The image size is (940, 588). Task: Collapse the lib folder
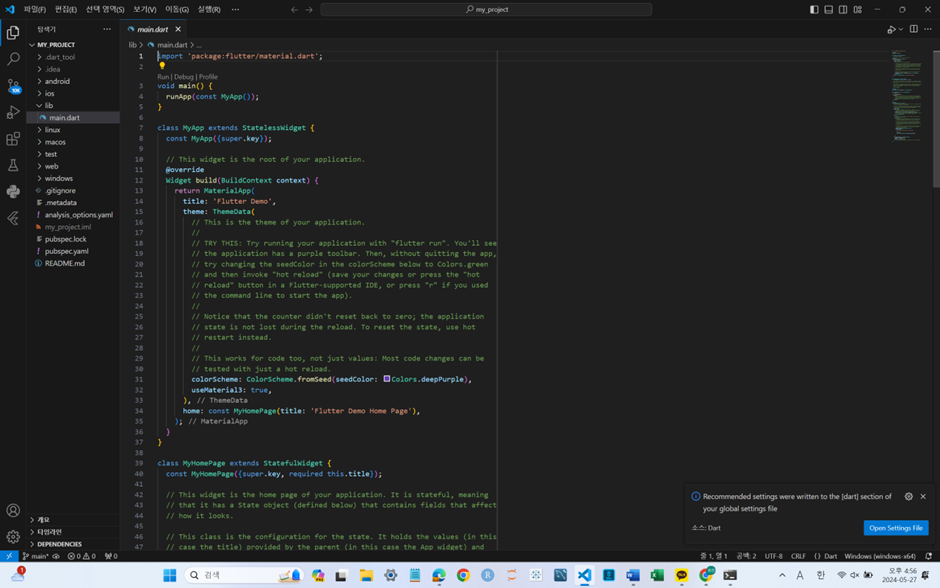(48, 107)
